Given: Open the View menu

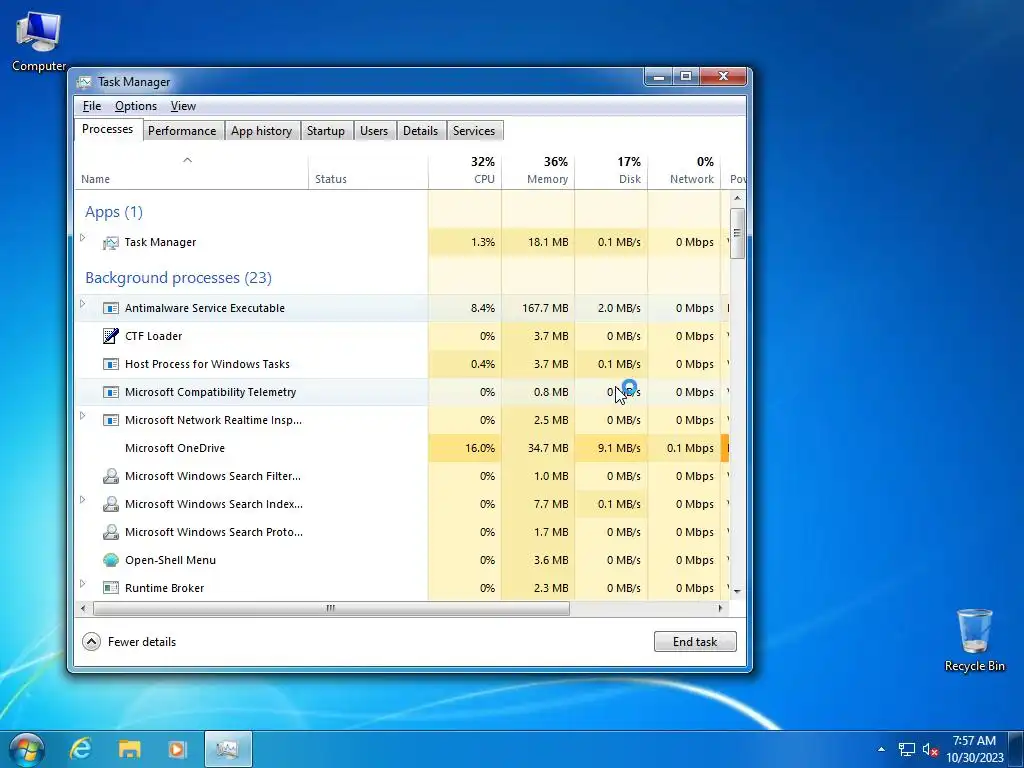Looking at the screenshot, I should pyautogui.click(x=183, y=106).
